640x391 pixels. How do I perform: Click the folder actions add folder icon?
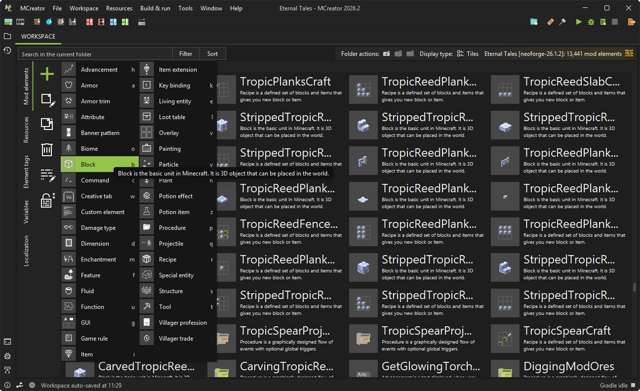(386, 54)
